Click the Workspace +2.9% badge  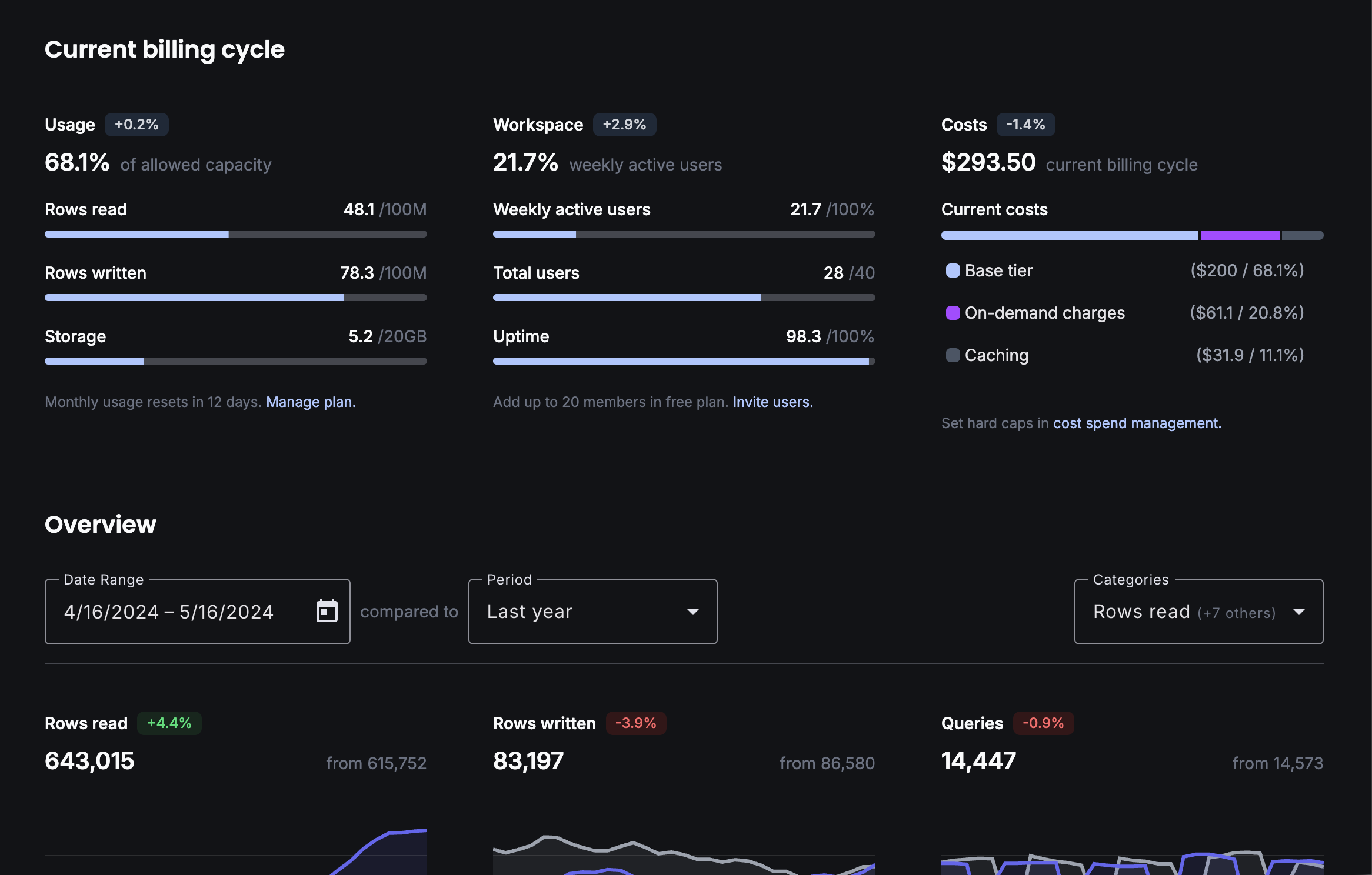click(624, 125)
